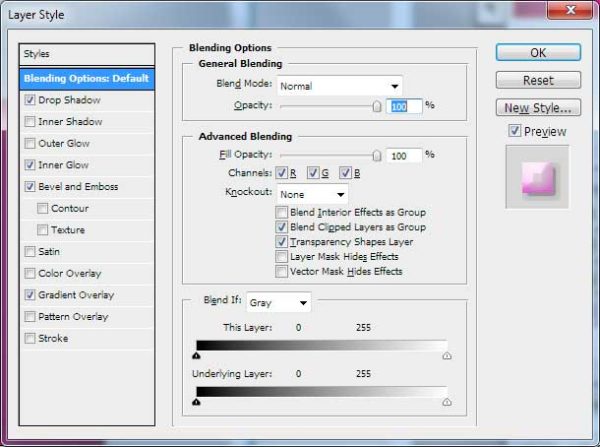Enable Vector Mask Hides Effects
This screenshot has width=600, height=447.
click(x=281, y=272)
